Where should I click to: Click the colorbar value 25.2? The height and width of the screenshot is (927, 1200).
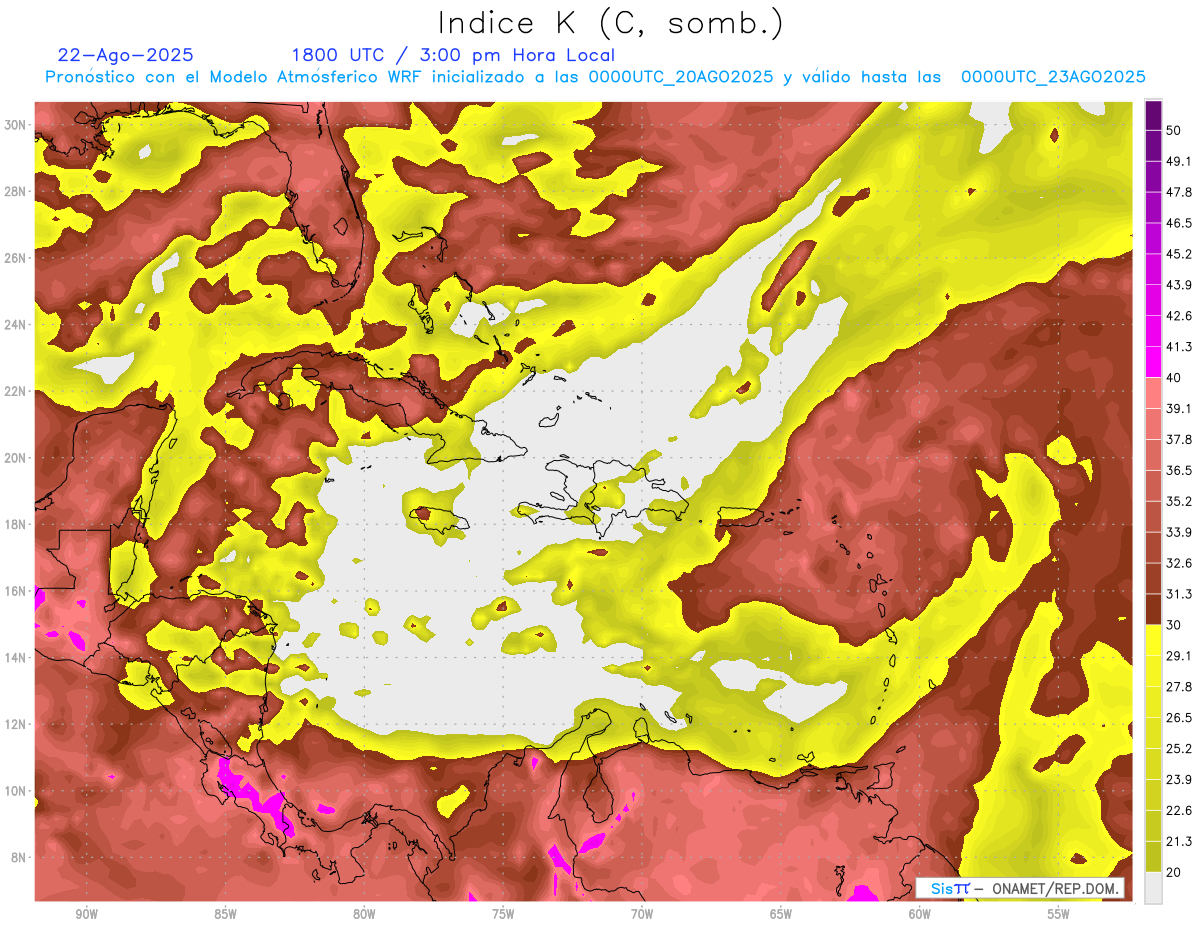point(1178,749)
